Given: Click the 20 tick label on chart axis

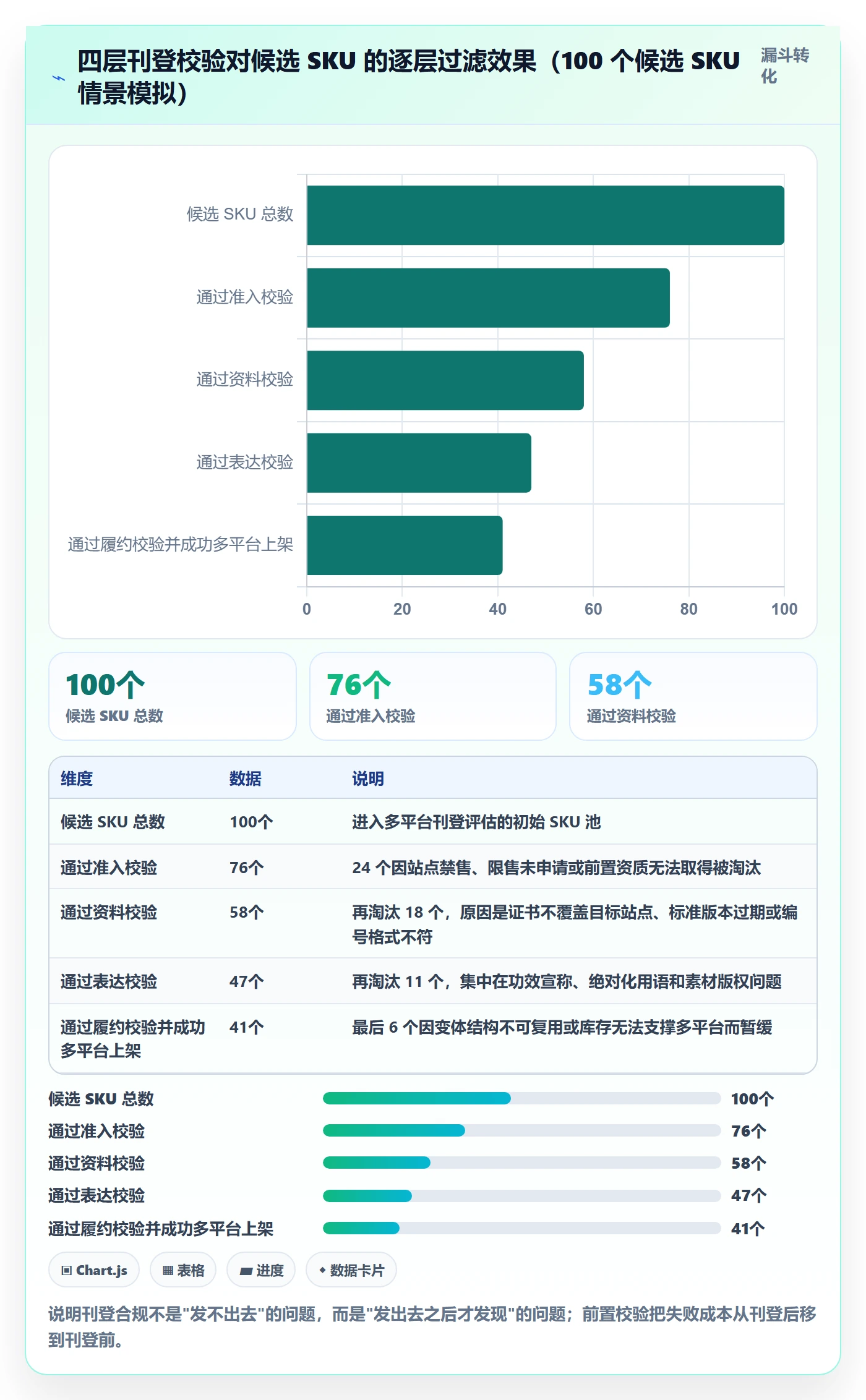Looking at the screenshot, I should [402, 609].
